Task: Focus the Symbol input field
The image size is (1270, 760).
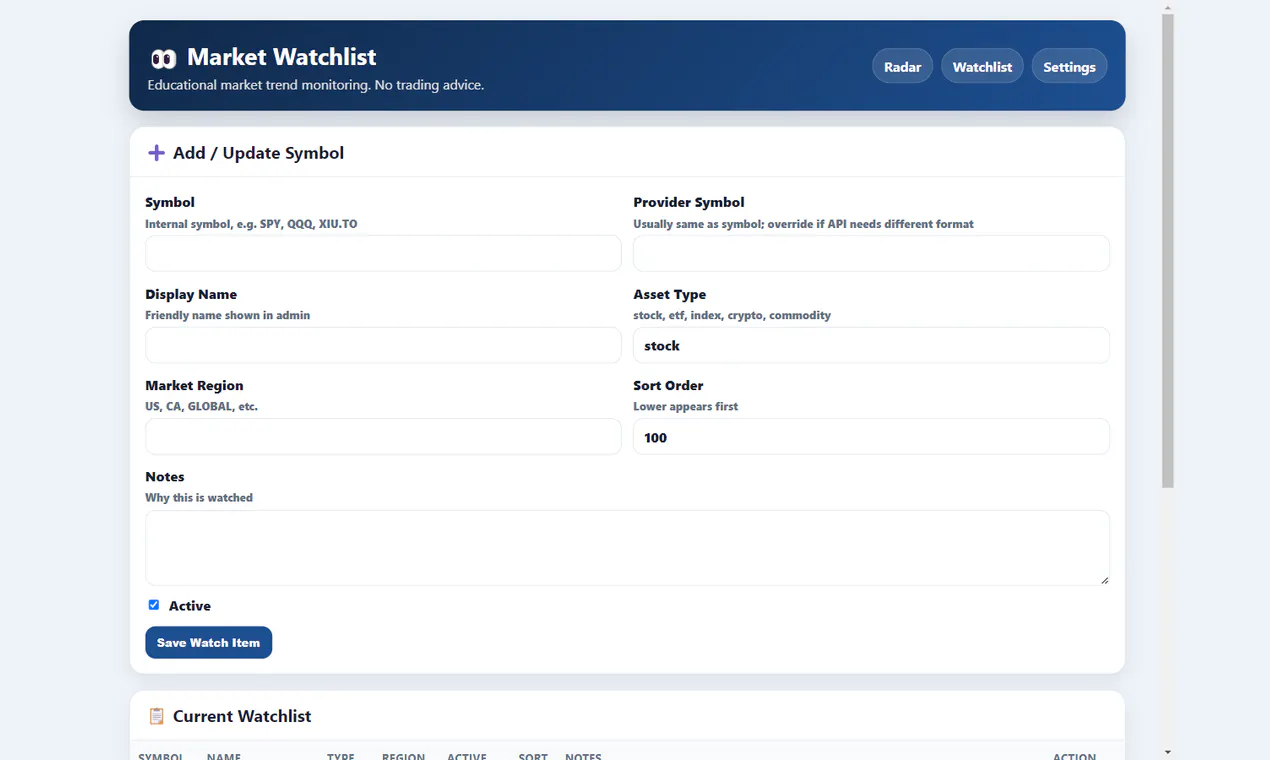Action: point(383,254)
